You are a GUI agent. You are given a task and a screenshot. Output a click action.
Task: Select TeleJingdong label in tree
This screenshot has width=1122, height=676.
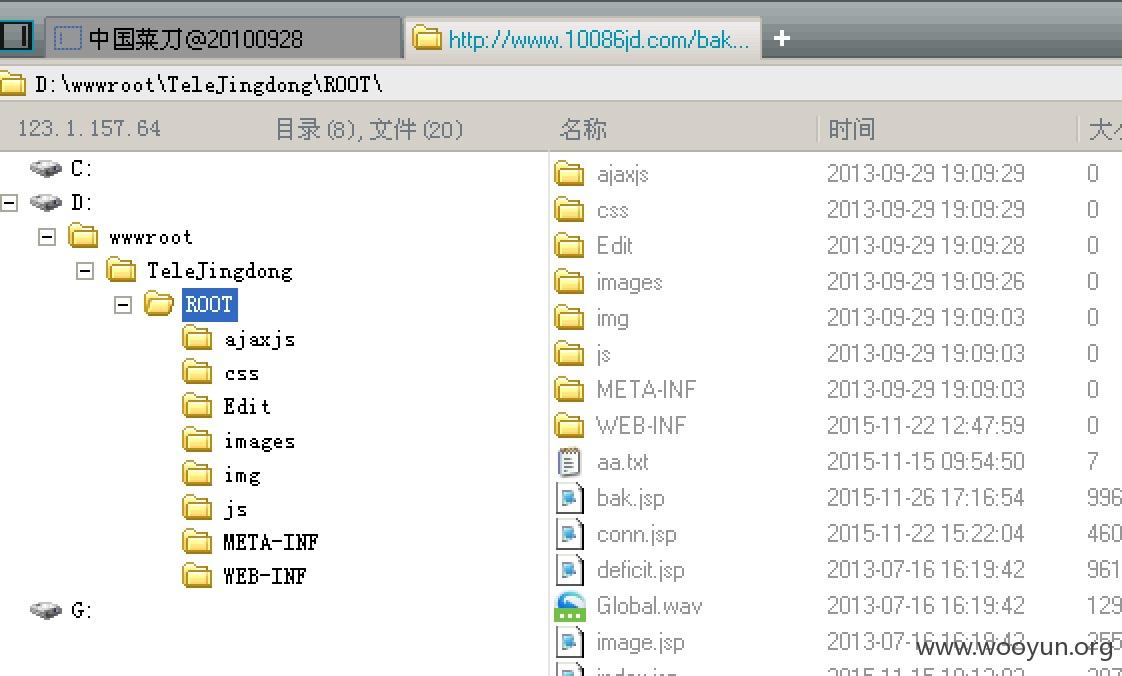[220, 271]
